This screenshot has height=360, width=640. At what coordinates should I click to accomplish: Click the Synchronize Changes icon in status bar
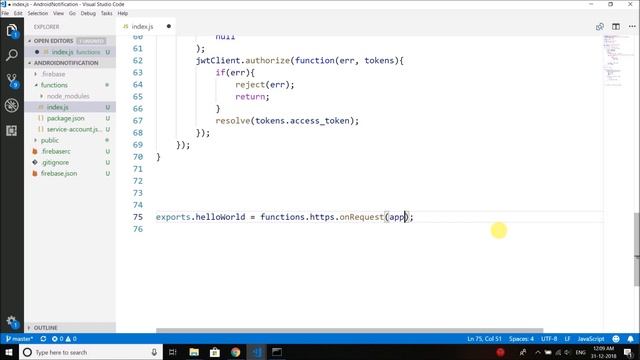[x=43, y=339]
